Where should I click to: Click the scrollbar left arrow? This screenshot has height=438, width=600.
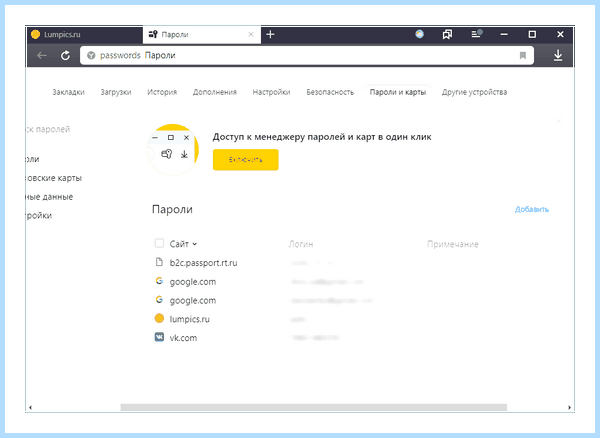click(30, 407)
